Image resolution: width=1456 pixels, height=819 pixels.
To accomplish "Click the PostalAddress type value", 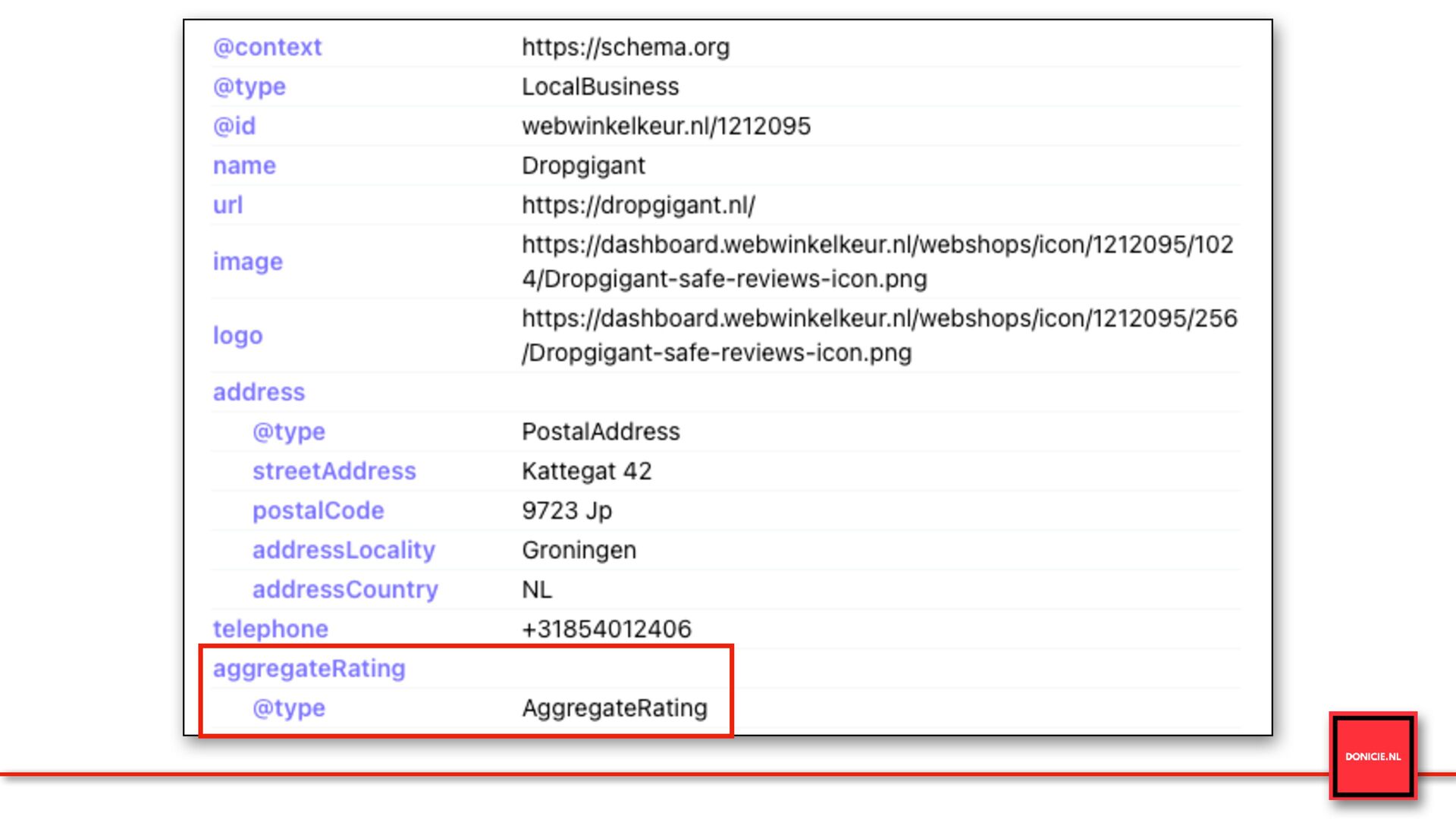I will point(601,431).
